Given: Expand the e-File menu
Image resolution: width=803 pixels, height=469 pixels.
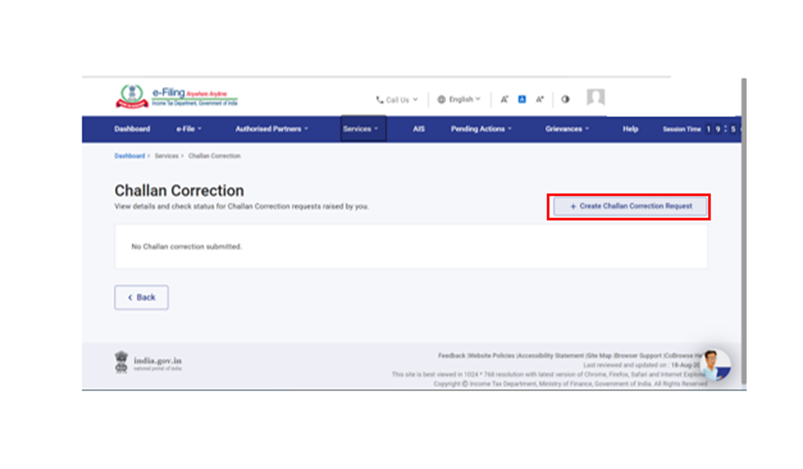Looking at the screenshot, I should [189, 129].
